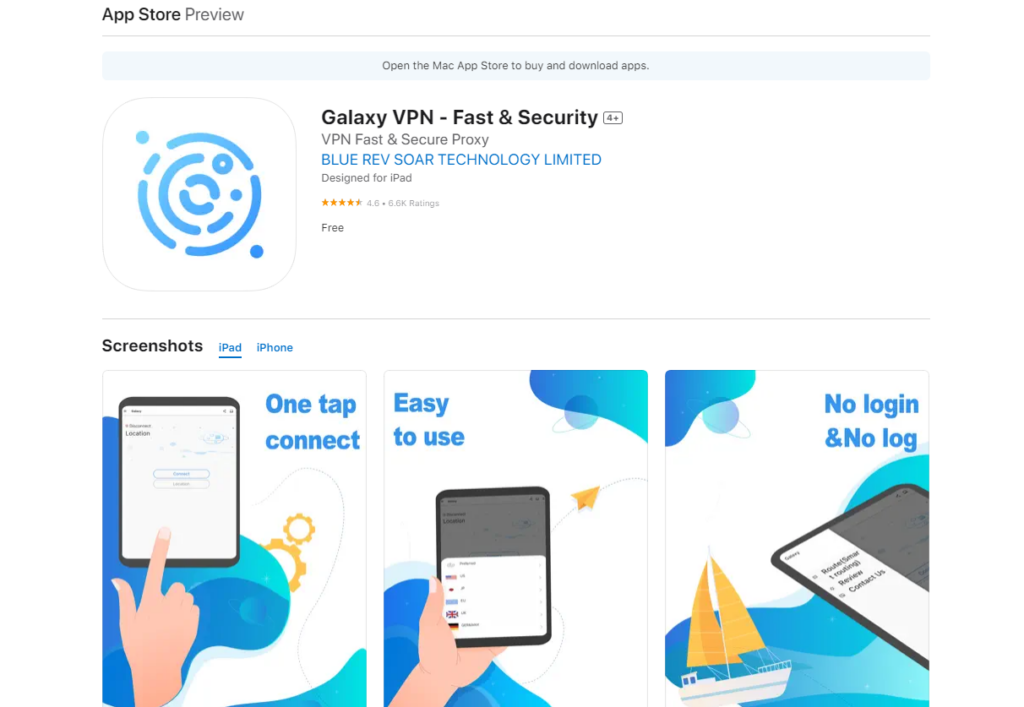Click the orange paper plane illustration

586,497
